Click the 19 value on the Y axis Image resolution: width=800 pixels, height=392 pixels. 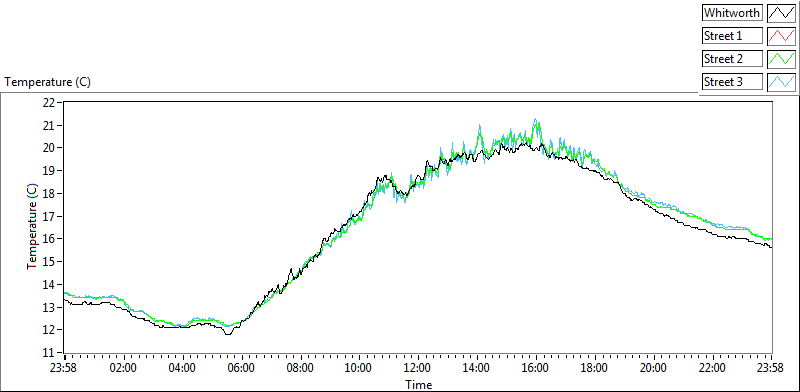click(x=48, y=170)
